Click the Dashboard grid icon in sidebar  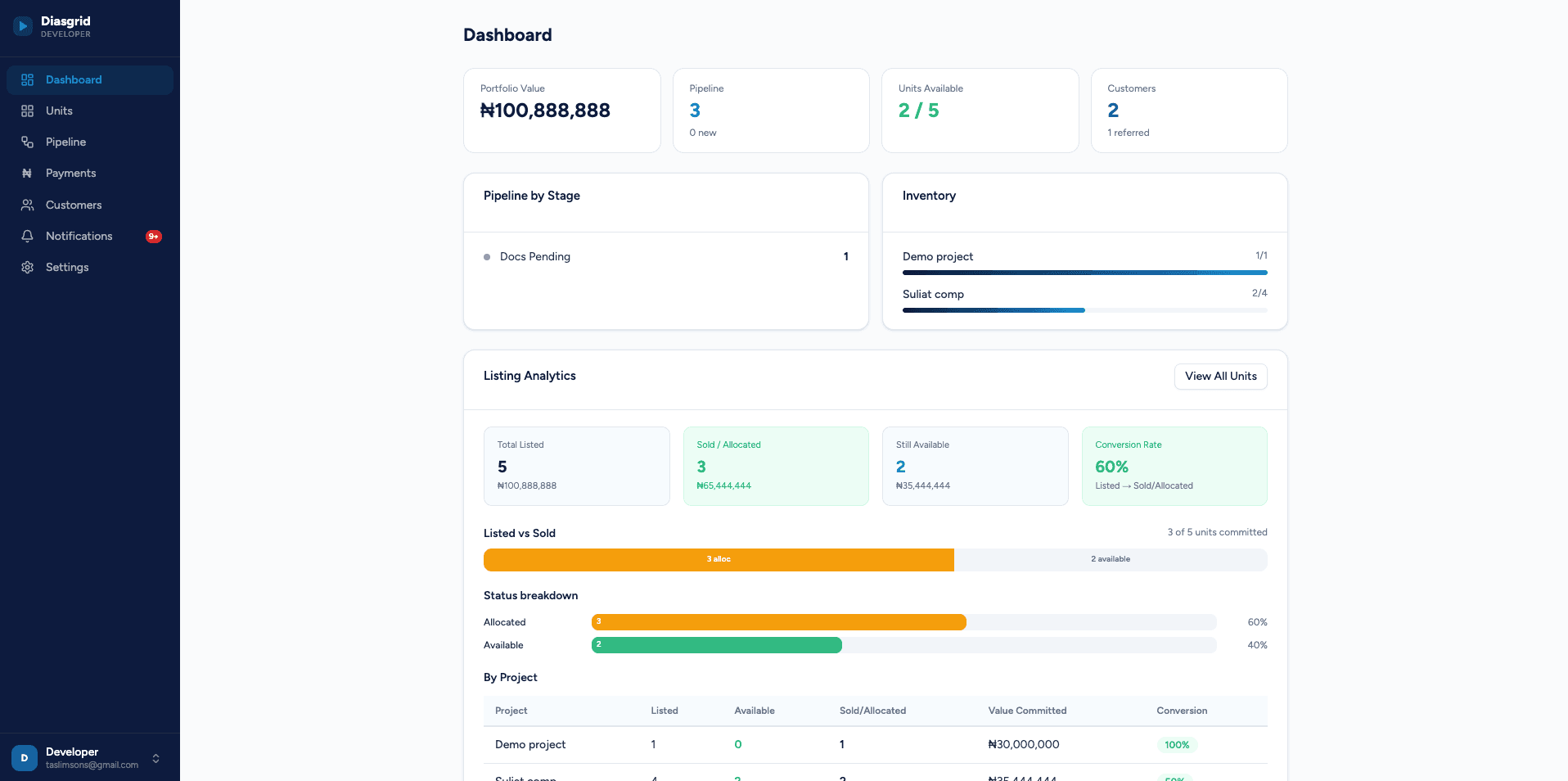(27, 79)
